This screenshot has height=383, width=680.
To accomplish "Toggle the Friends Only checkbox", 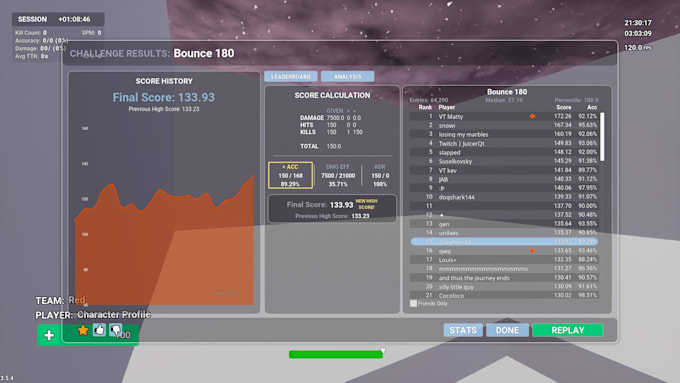I will coord(413,304).
